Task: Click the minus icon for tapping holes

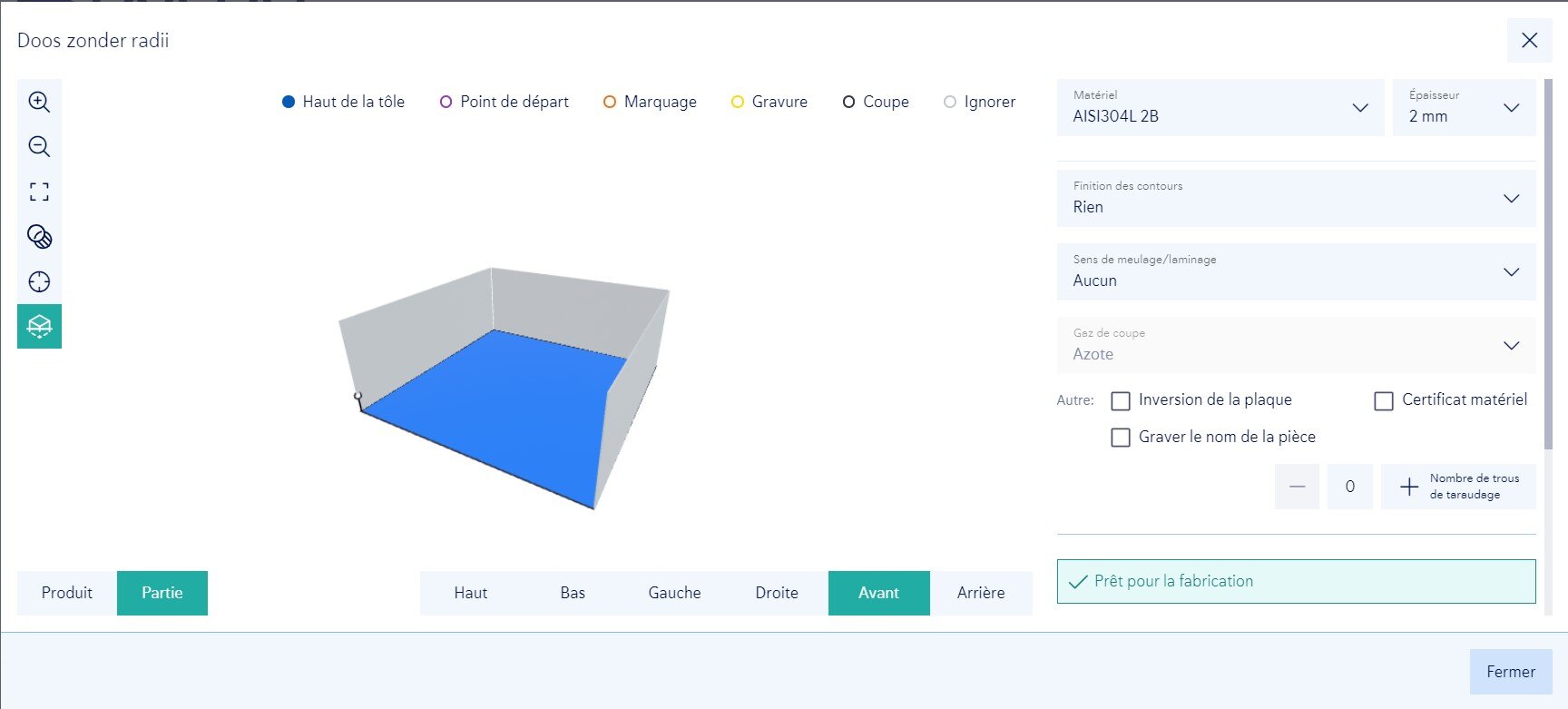Action: [x=1297, y=487]
